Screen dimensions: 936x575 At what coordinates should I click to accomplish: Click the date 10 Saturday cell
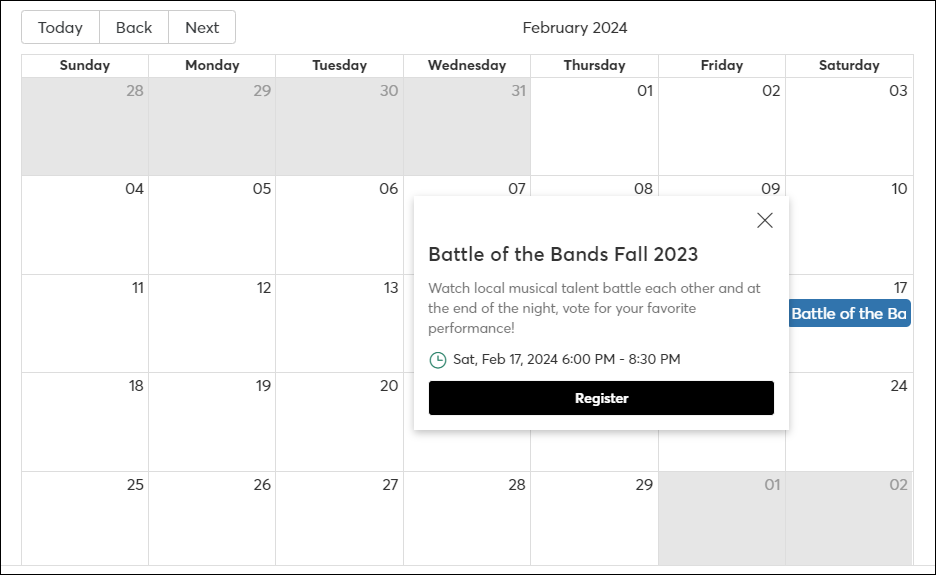click(x=849, y=225)
